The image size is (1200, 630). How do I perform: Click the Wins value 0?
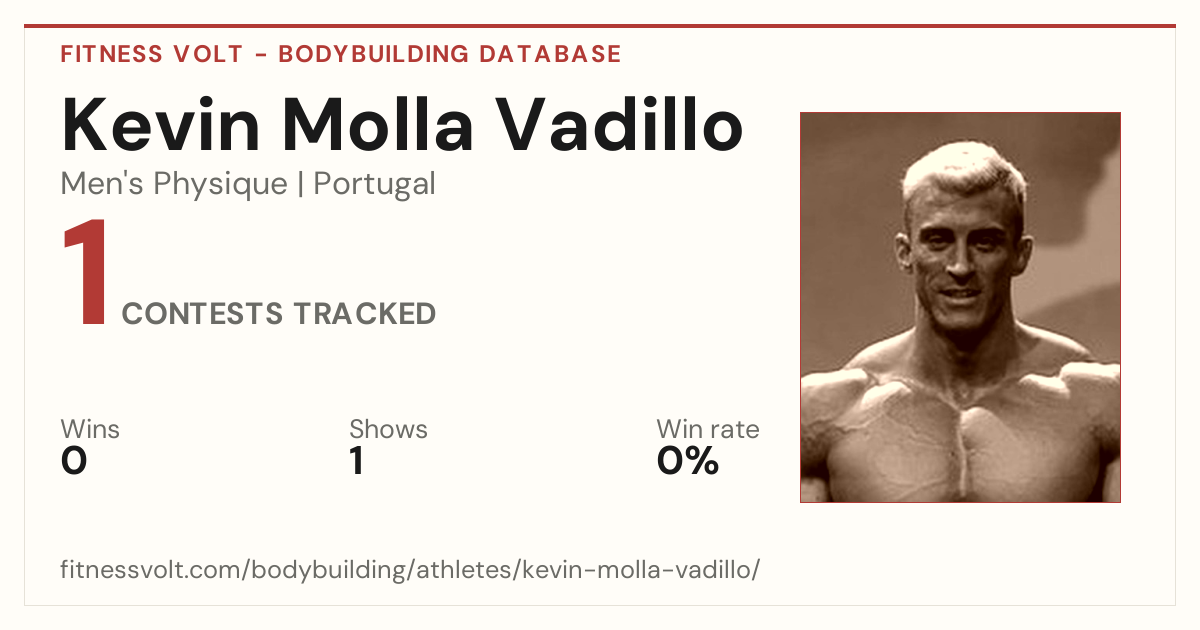[74, 461]
